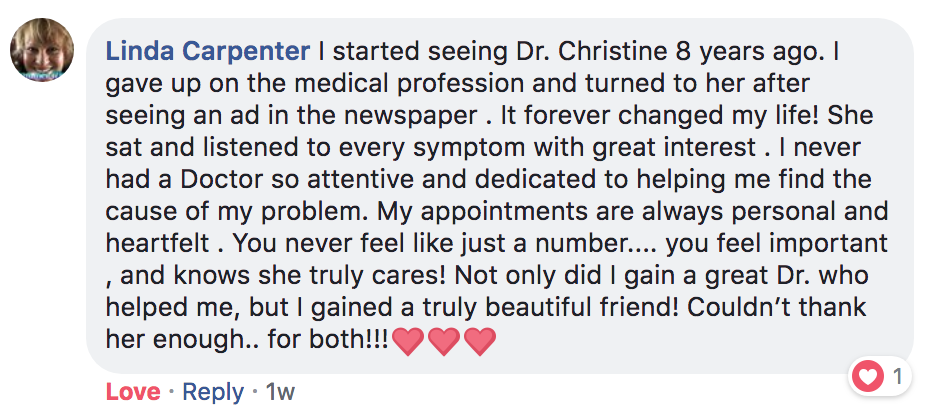Reply to Linda Carpenter's comment

point(215,391)
